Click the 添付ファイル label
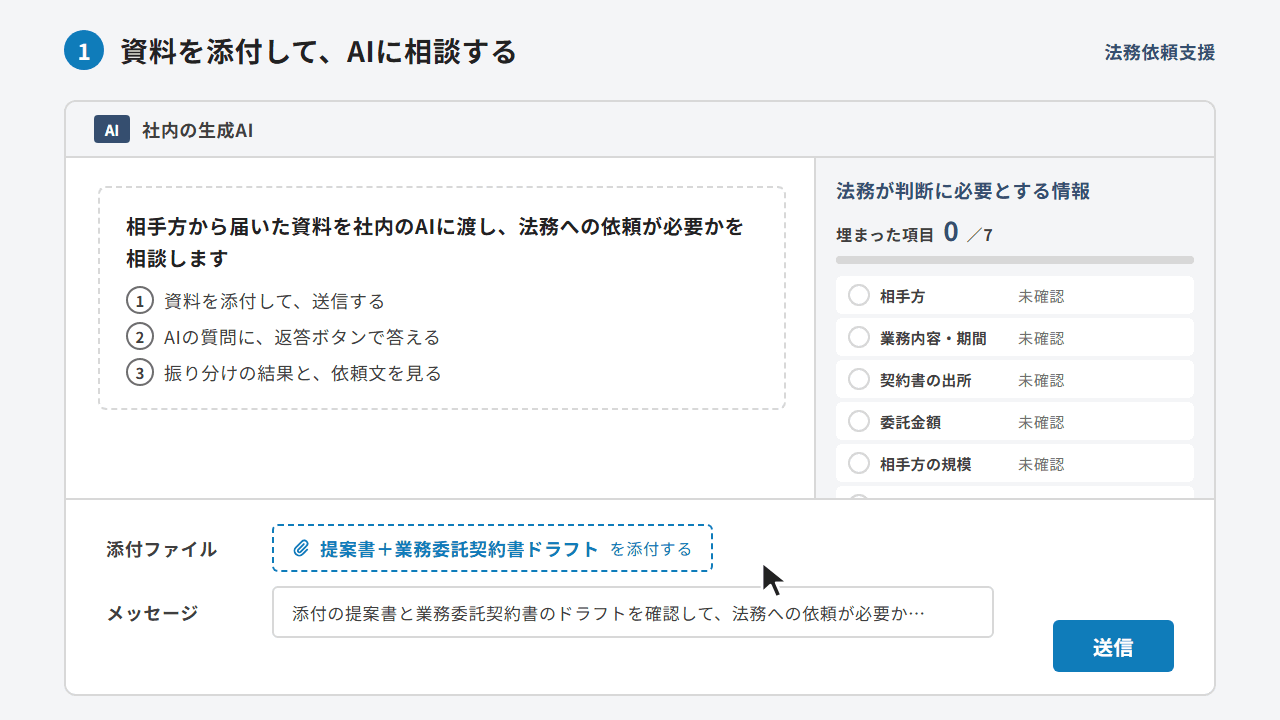 [162, 549]
